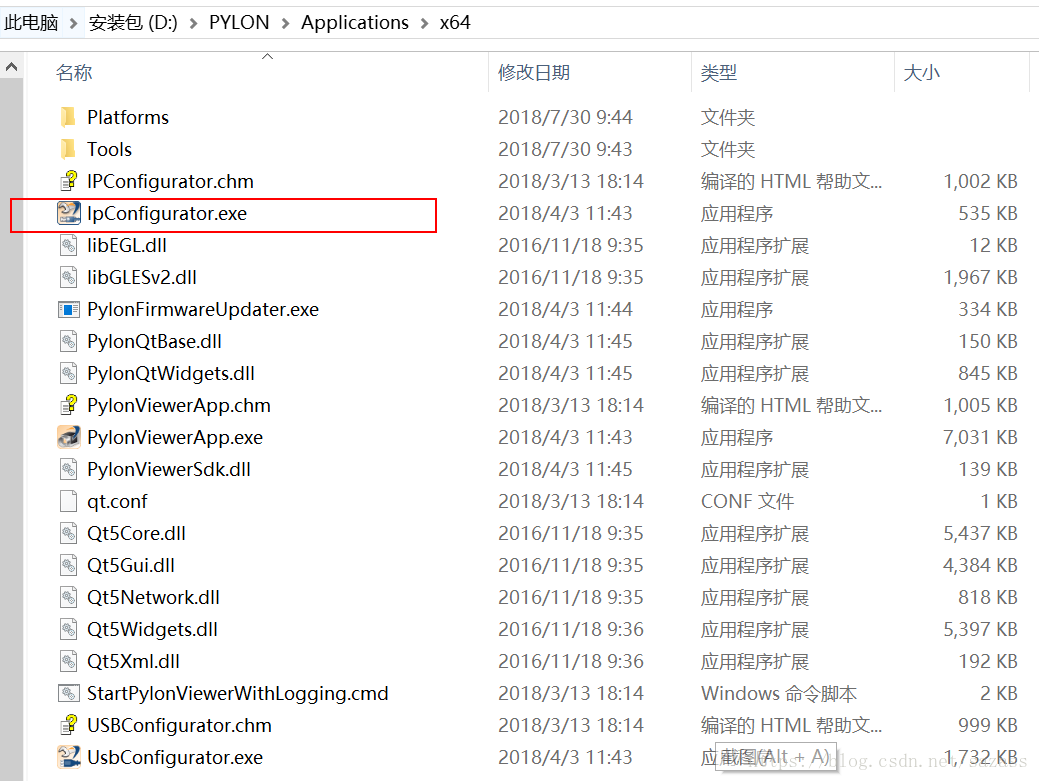Select the file name libEGL.dll
The width and height of the screenshot is (1039, 781).
tap(127, 245)
